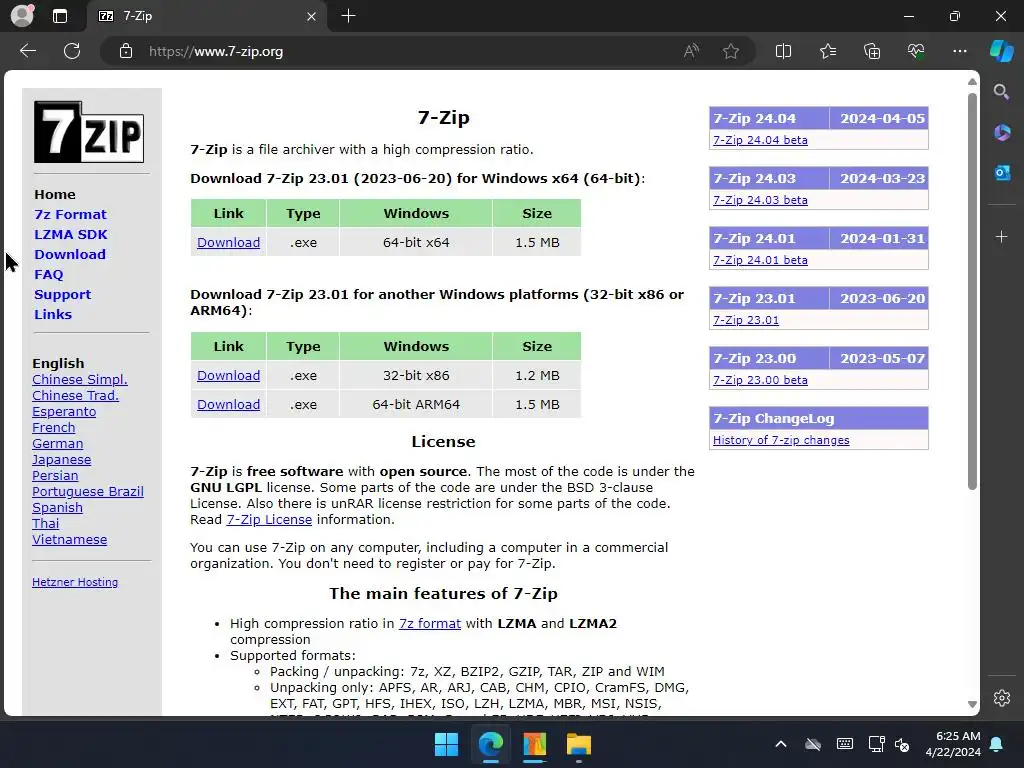
Task: Open Collections icon
Action: 872,51
